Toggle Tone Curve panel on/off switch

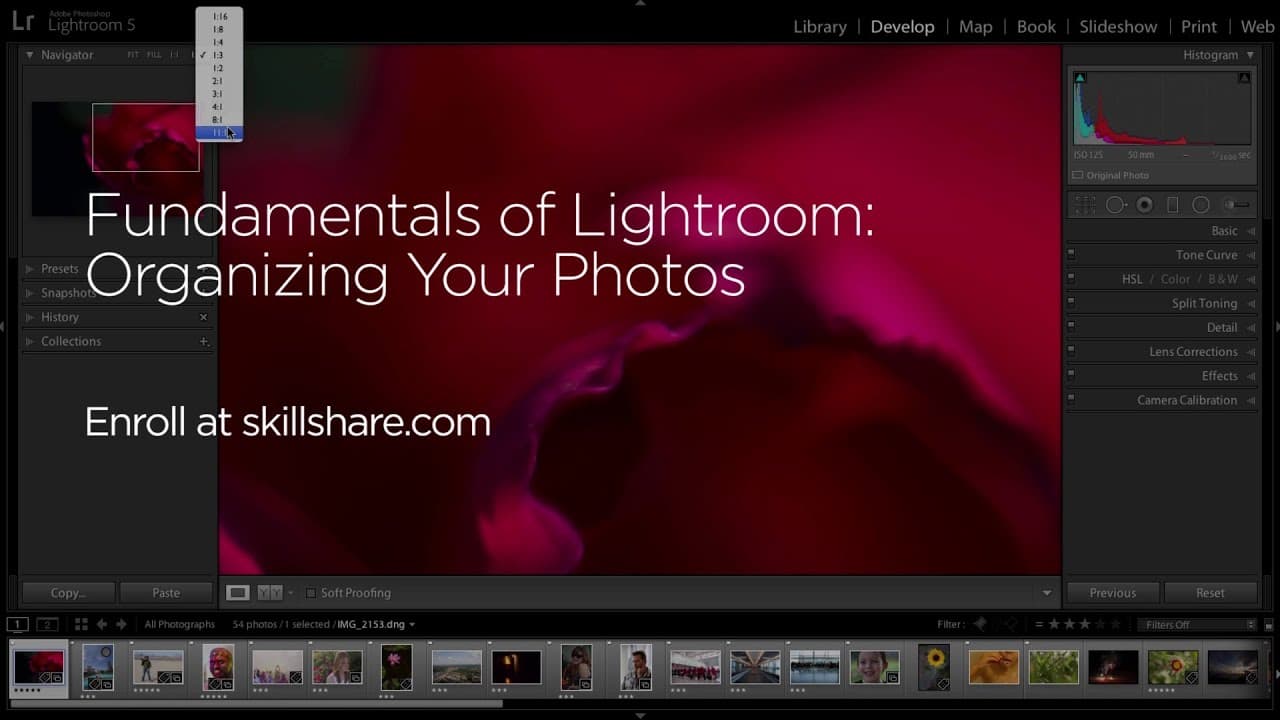(x=1071, y=255)
